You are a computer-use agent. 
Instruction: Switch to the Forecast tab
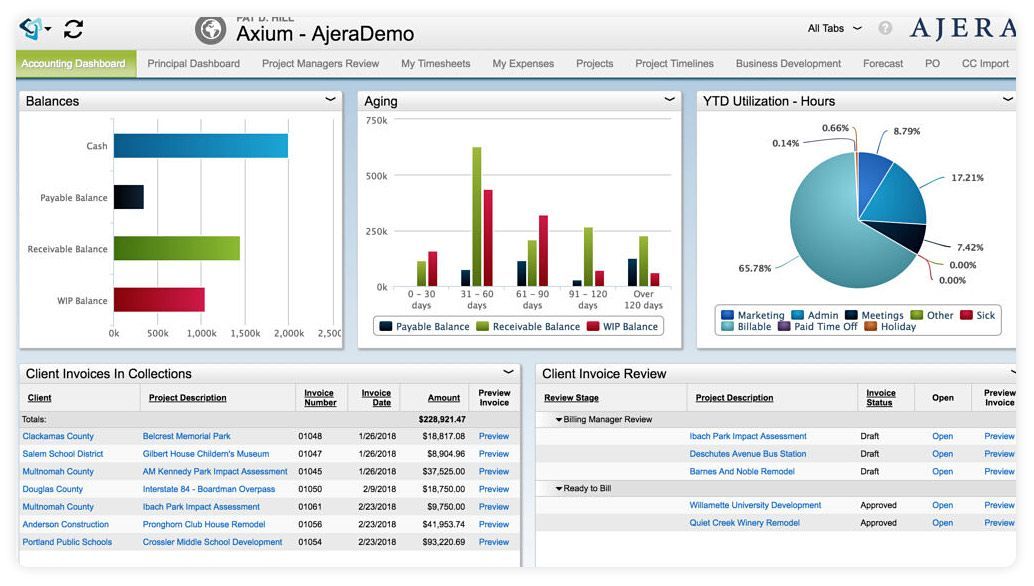(x=881, y=62)
